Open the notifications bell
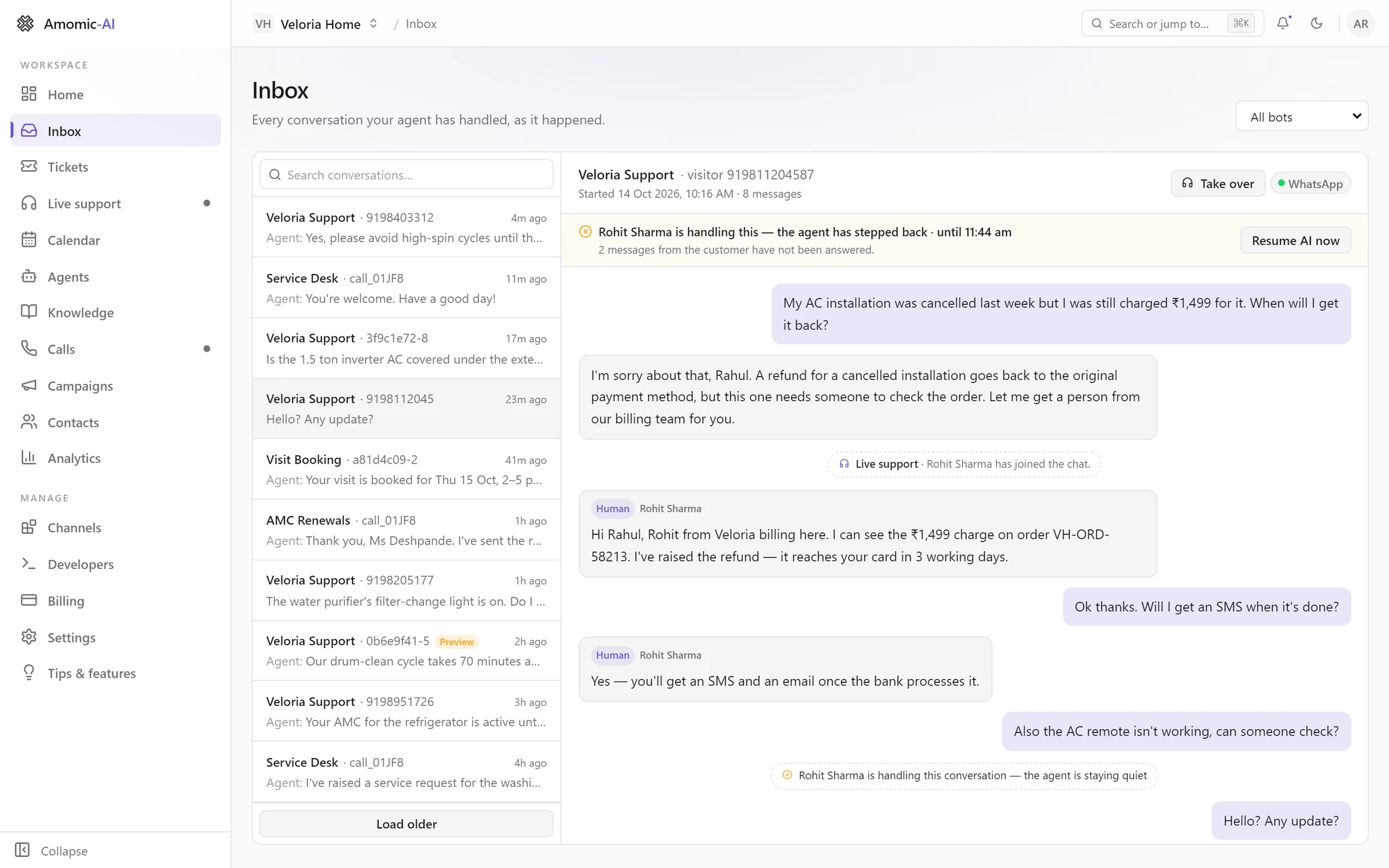The height and width of the screenshot is (868, 1389). (1283, 23)
